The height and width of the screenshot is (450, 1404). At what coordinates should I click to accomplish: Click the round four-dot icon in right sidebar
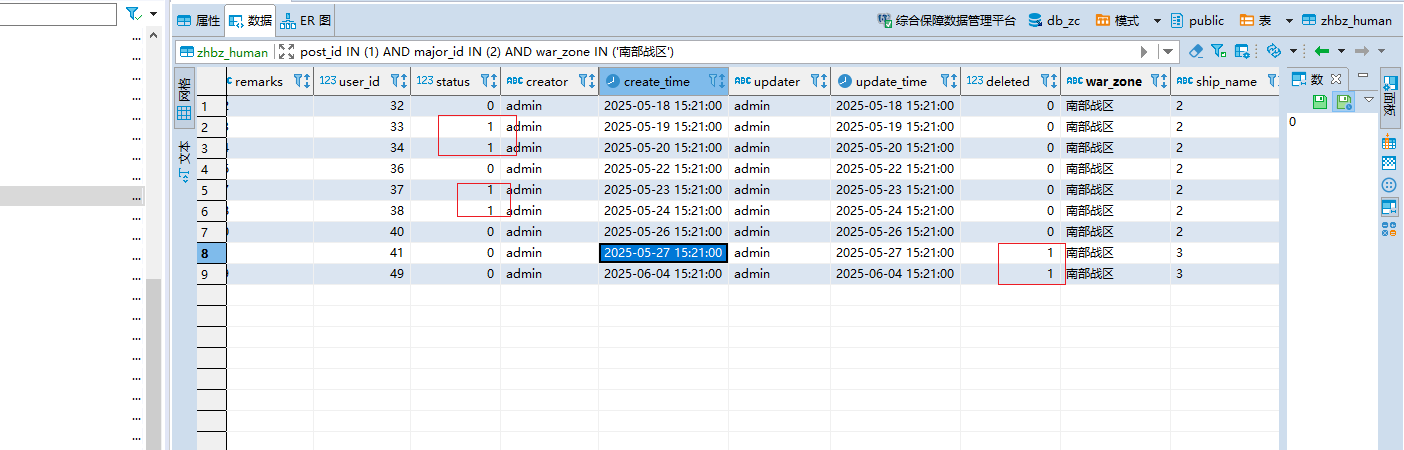point(1389,185)
